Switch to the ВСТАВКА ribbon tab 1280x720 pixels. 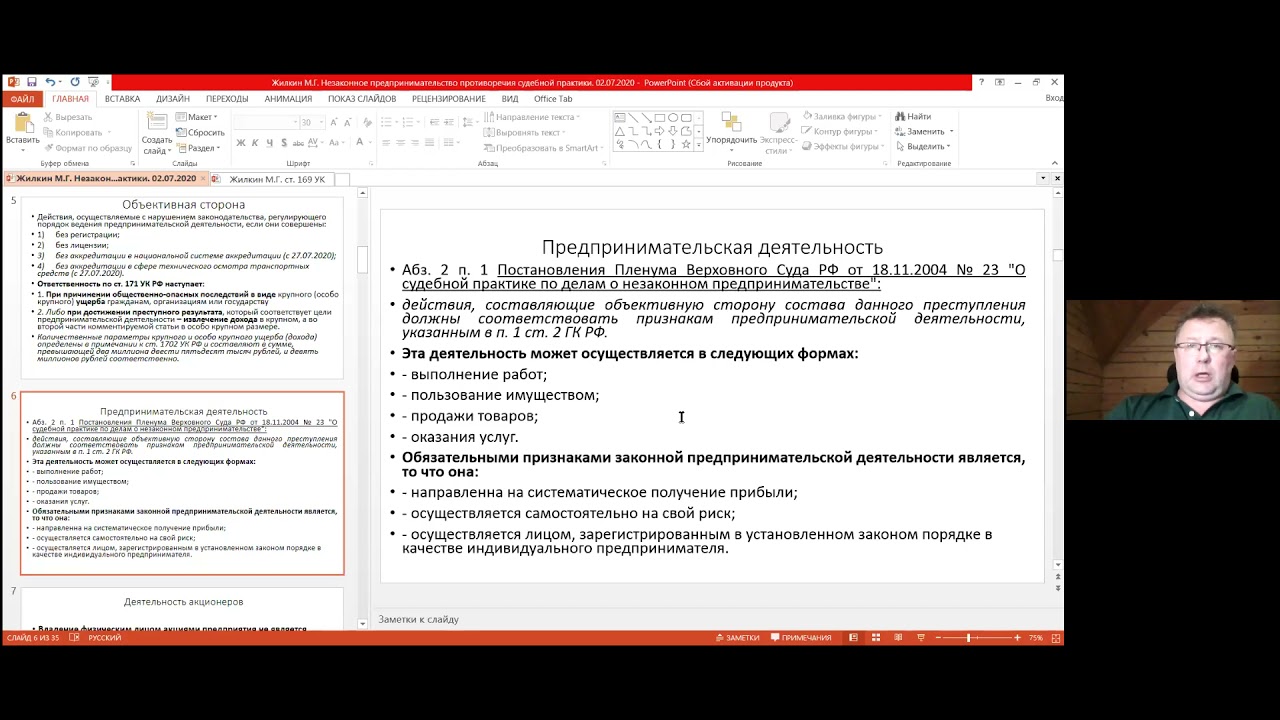pyautogui.click(x=122, y=99)
